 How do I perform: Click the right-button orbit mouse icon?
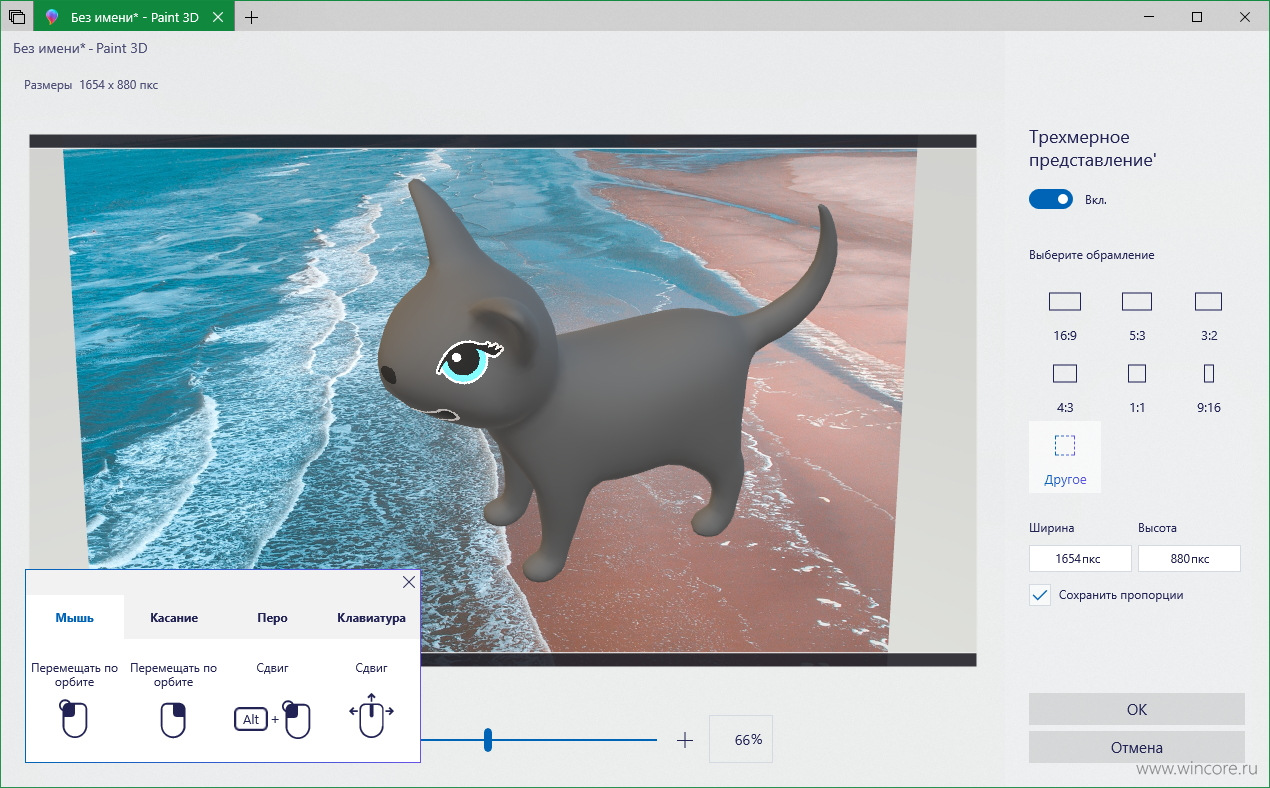click(x=173, y=719)
